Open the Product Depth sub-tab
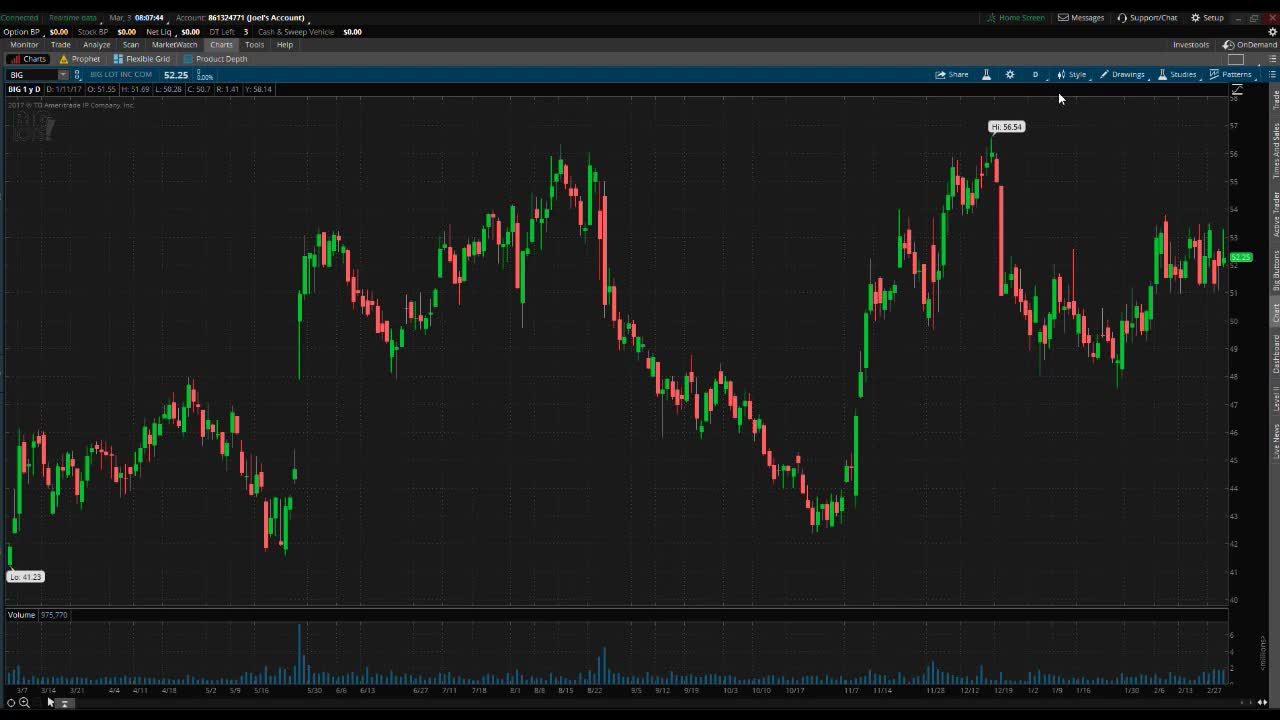The width and height of the screenshot is (1280, 720). point(215,59)
